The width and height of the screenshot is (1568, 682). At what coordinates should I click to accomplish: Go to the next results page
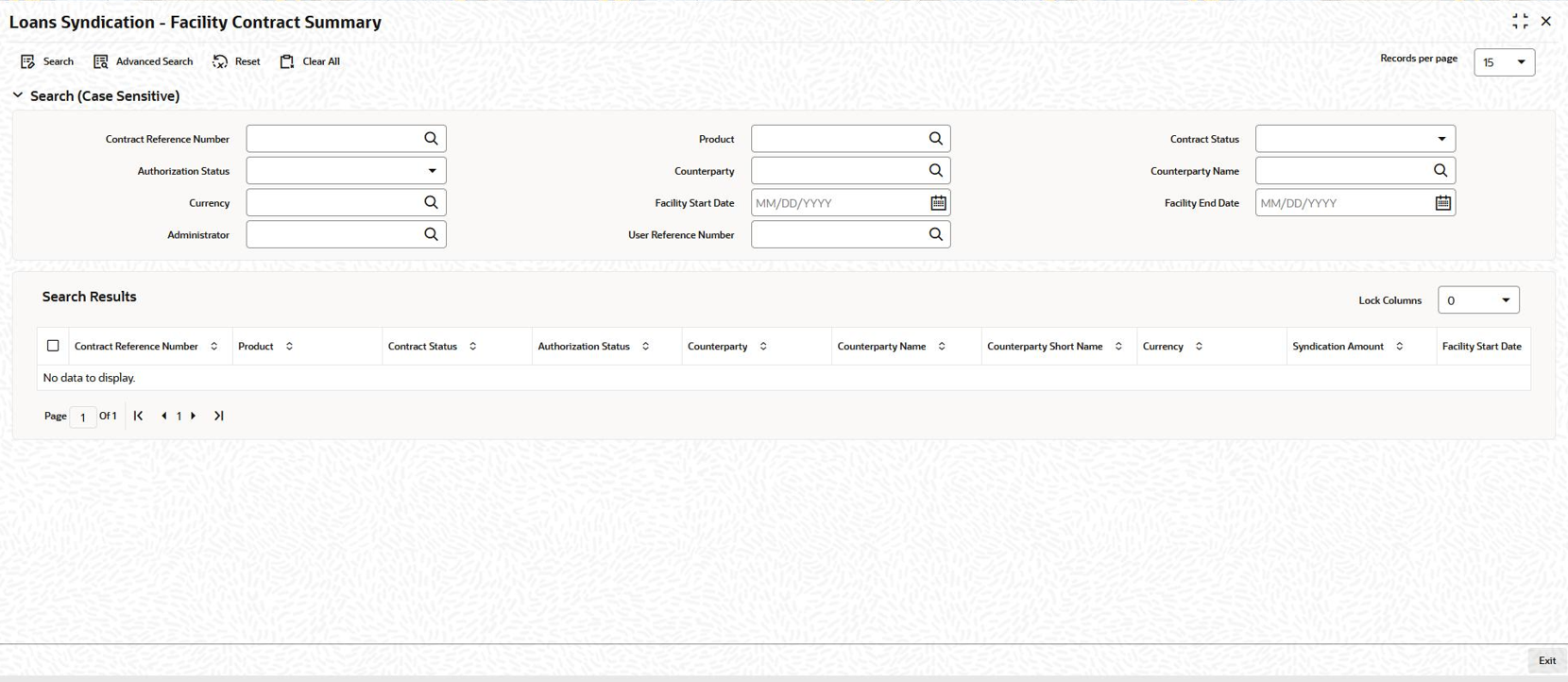tap(194, 416)
